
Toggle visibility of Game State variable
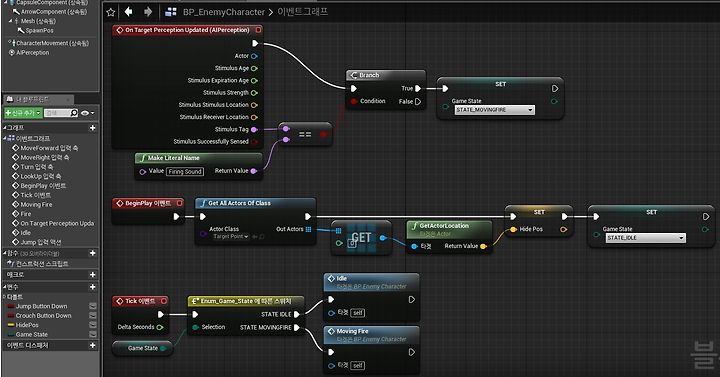[92, 334]
